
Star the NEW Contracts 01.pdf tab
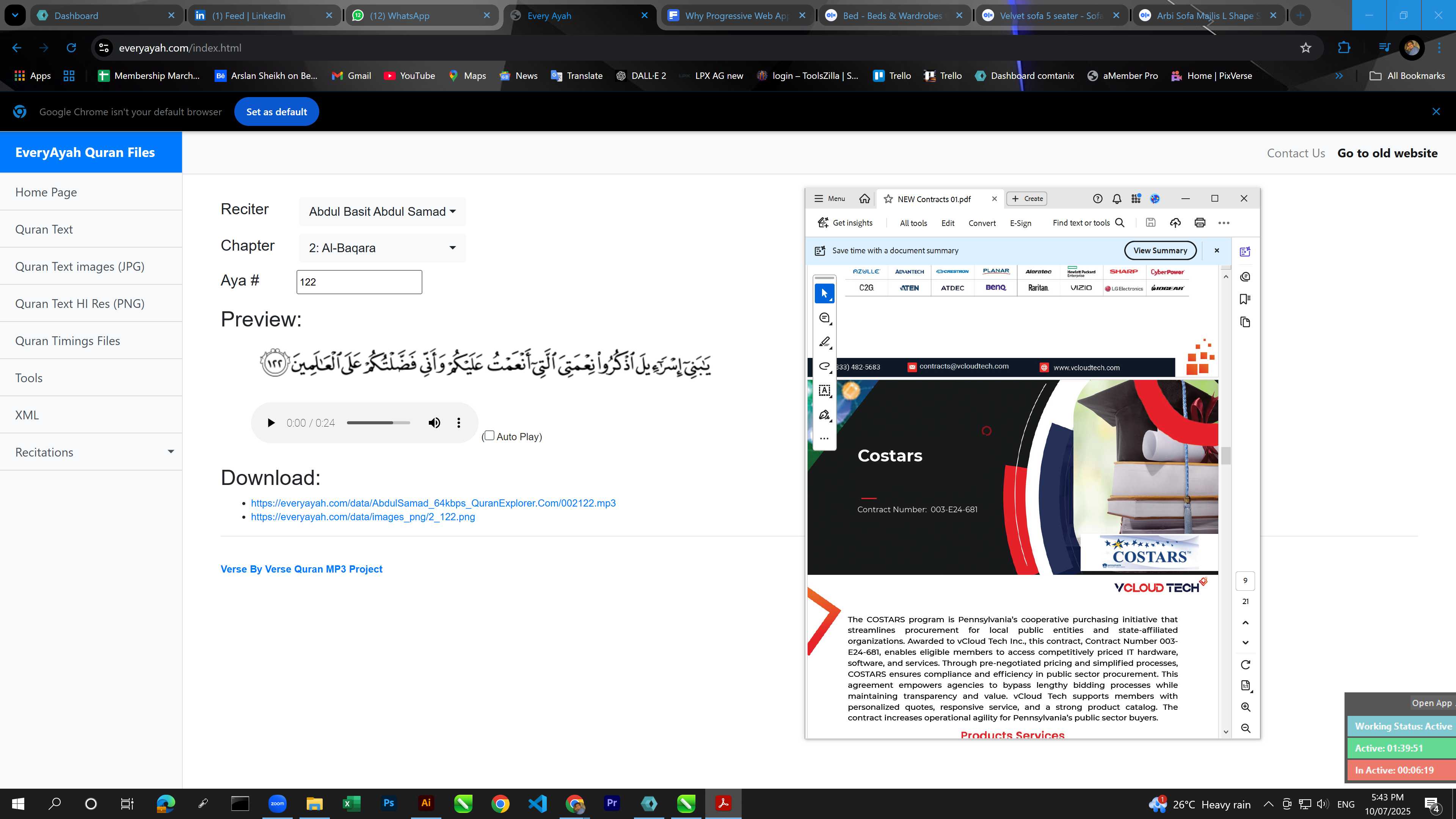tap(888, 199)
